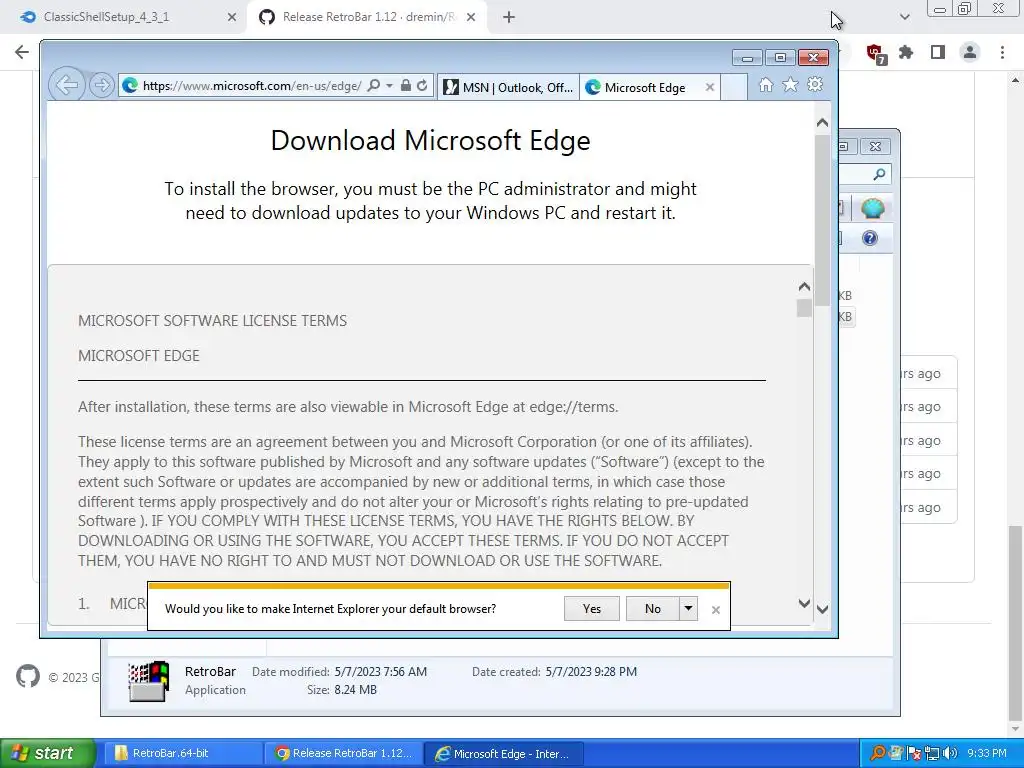
Task: Close the Microsoft Edge IE tab
Action: tap(710, 87)
